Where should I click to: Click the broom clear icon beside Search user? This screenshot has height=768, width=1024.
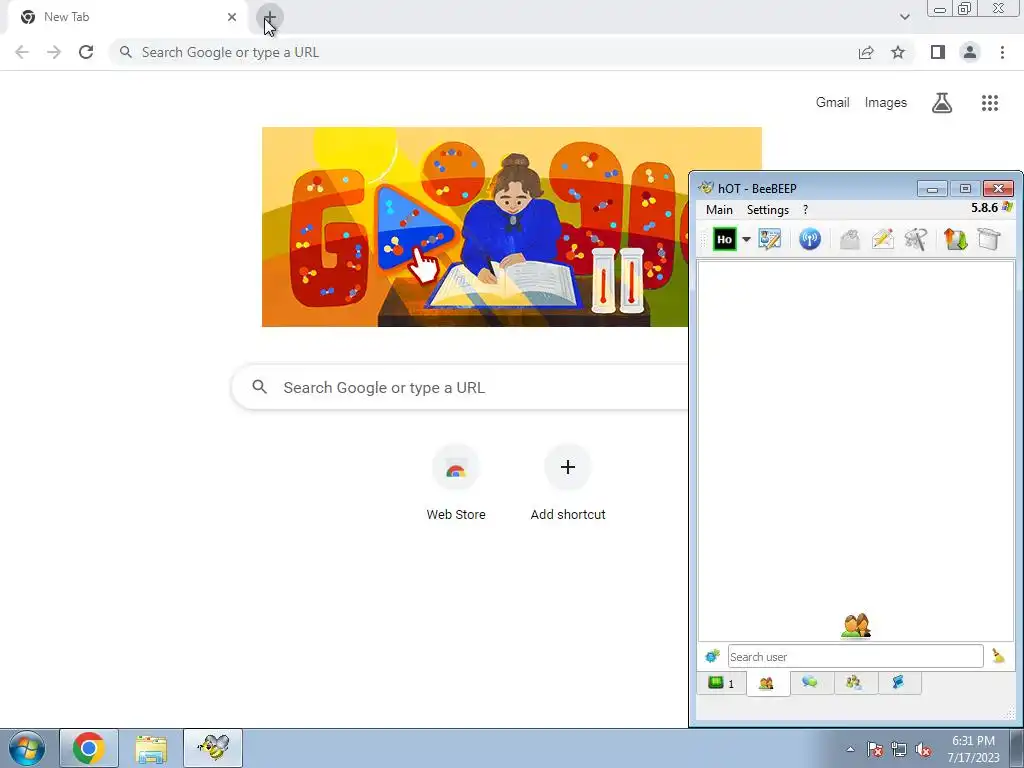pos(998,656)
